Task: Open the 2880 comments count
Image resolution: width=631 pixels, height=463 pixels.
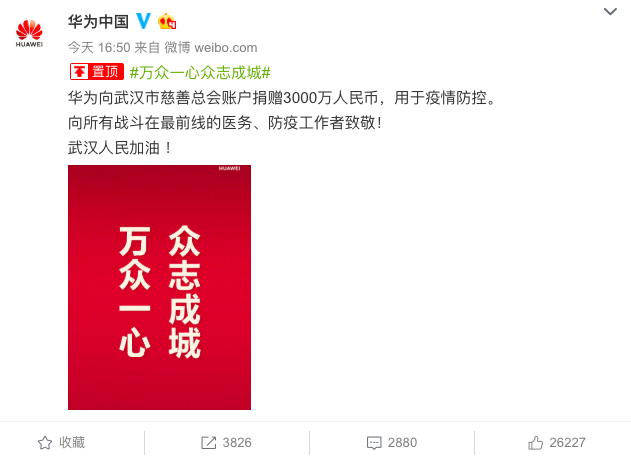Action: (402, 443)
